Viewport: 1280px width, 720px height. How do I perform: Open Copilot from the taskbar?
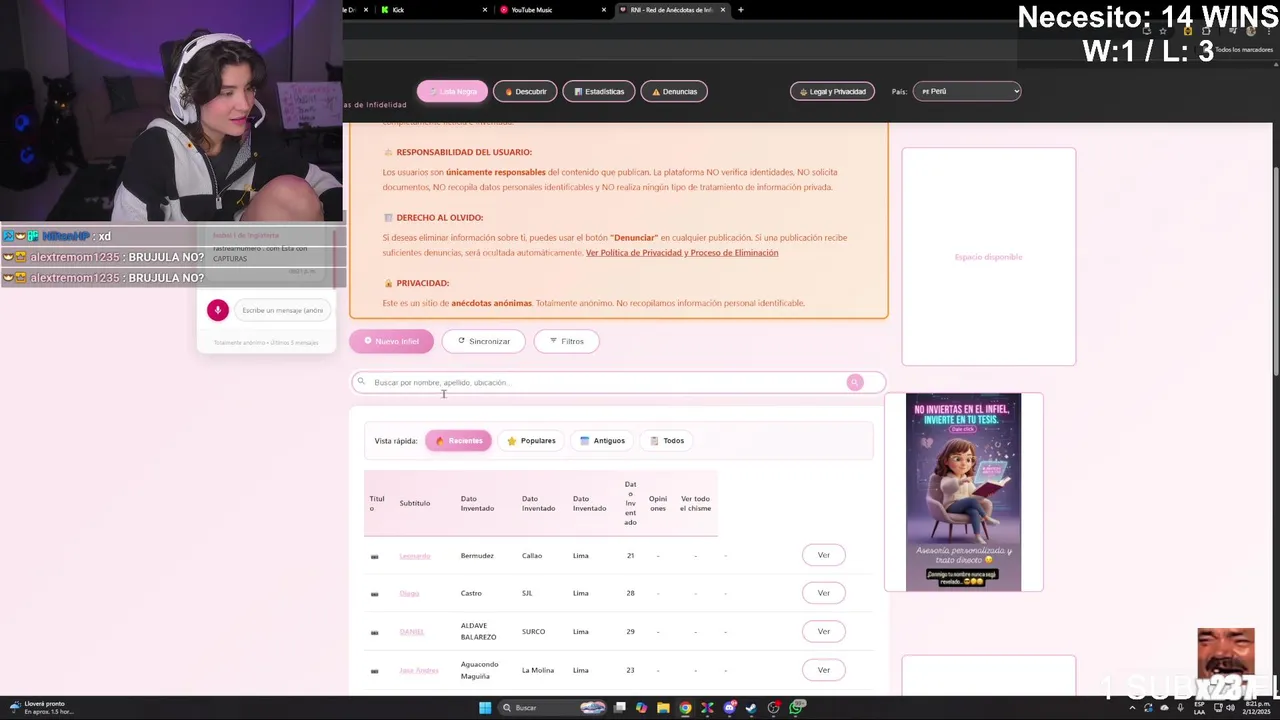[641, 708]
